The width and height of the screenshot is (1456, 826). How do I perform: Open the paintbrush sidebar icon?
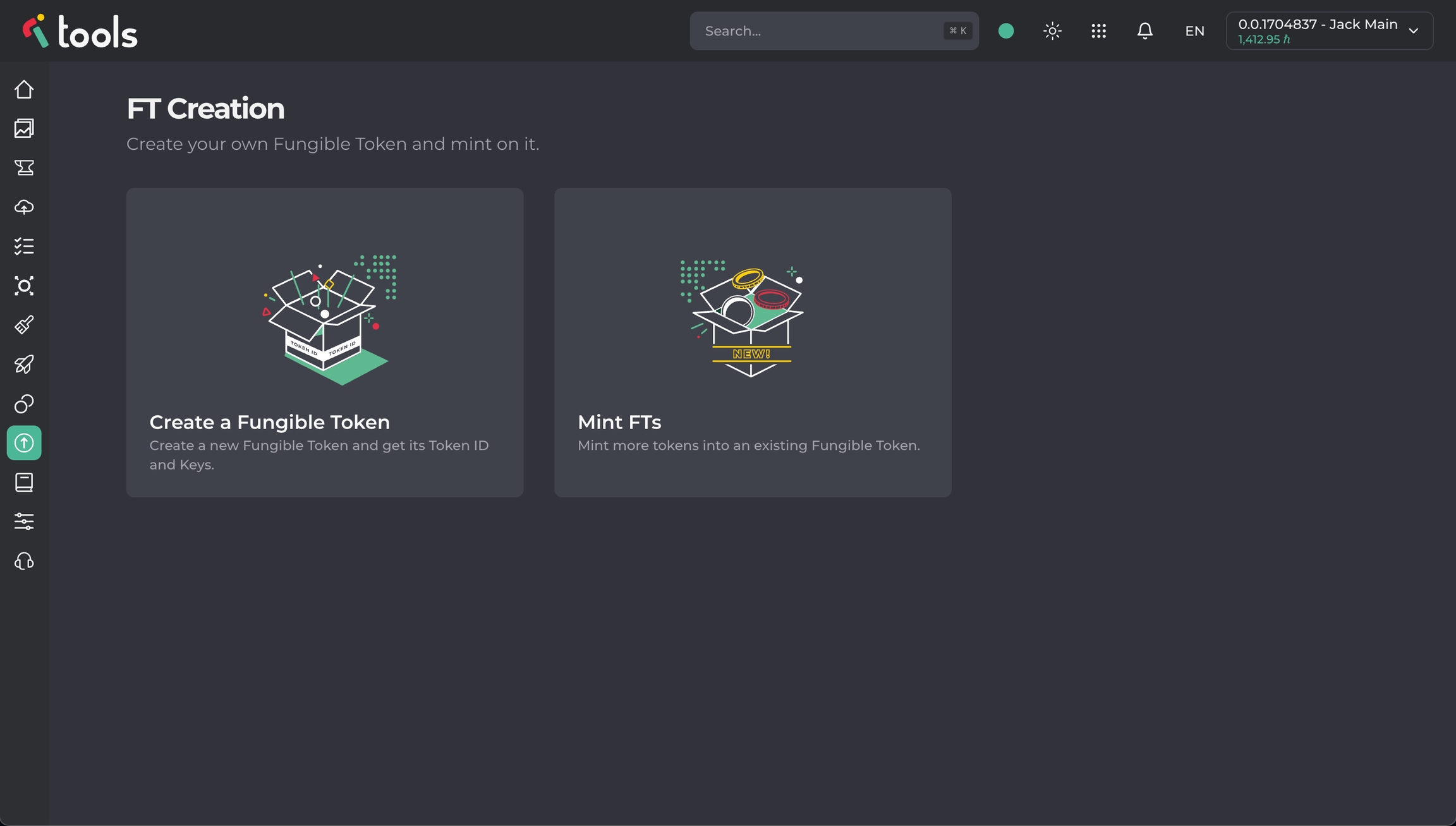(x=24, y=325)
